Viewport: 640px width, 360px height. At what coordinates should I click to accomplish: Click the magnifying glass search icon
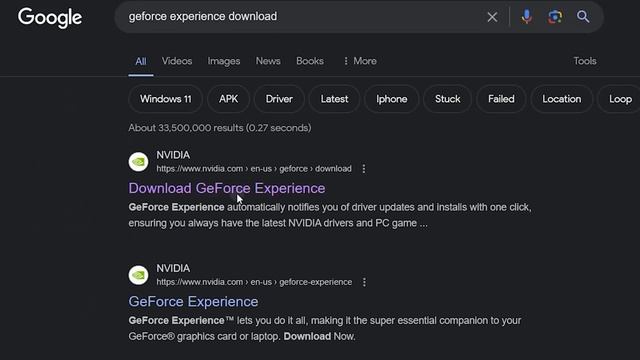(583, 17)
